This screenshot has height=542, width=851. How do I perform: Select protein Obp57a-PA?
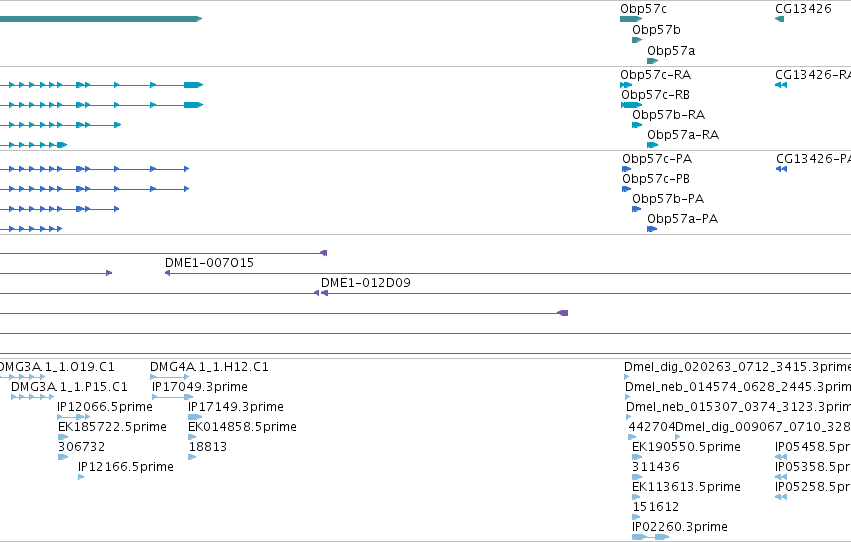pos(682,219)
